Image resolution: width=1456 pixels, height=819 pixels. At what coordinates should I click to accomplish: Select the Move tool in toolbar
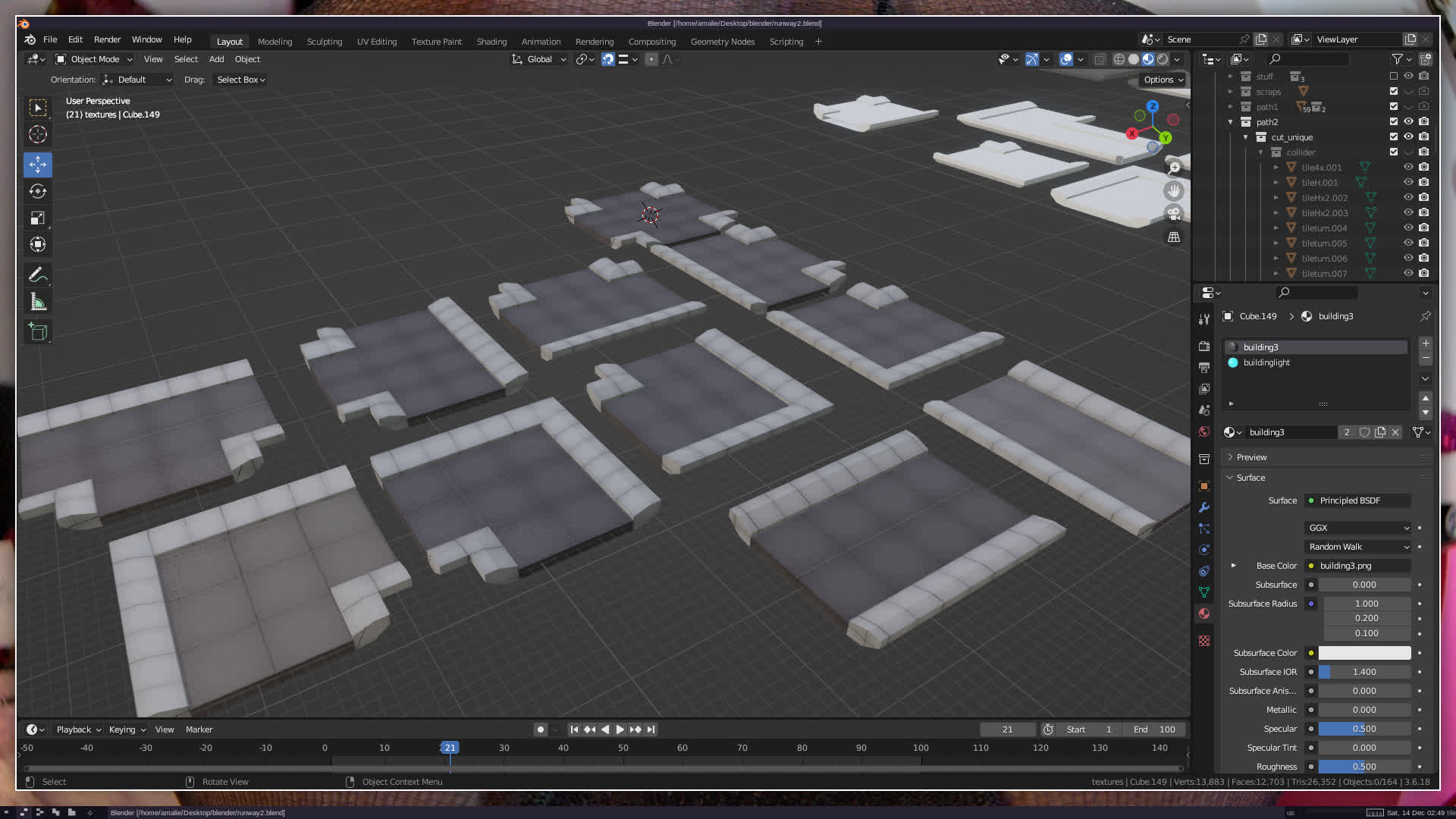point(37,165)
